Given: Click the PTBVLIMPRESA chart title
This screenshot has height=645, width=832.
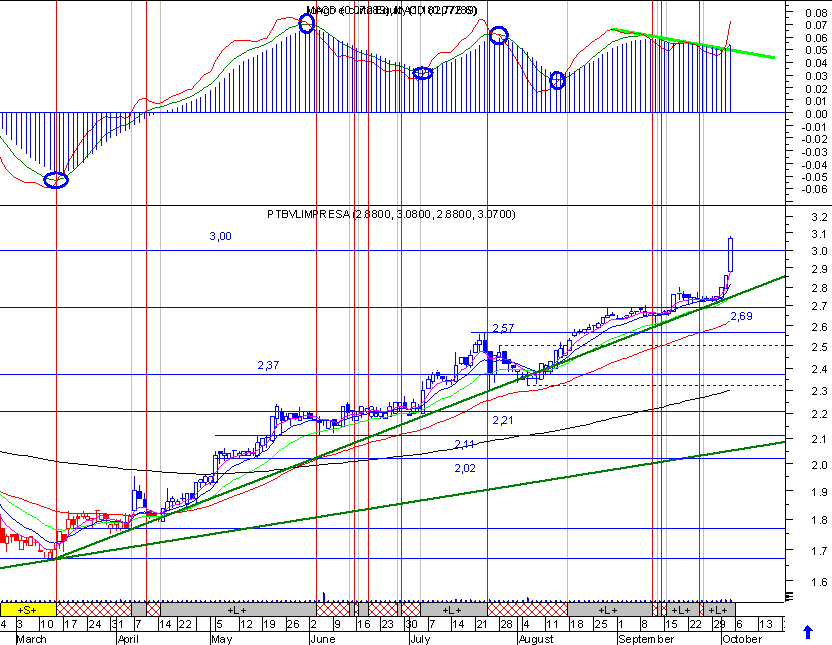Looking at the screenshot, I should pyautogui.click(x=391, y=214).
